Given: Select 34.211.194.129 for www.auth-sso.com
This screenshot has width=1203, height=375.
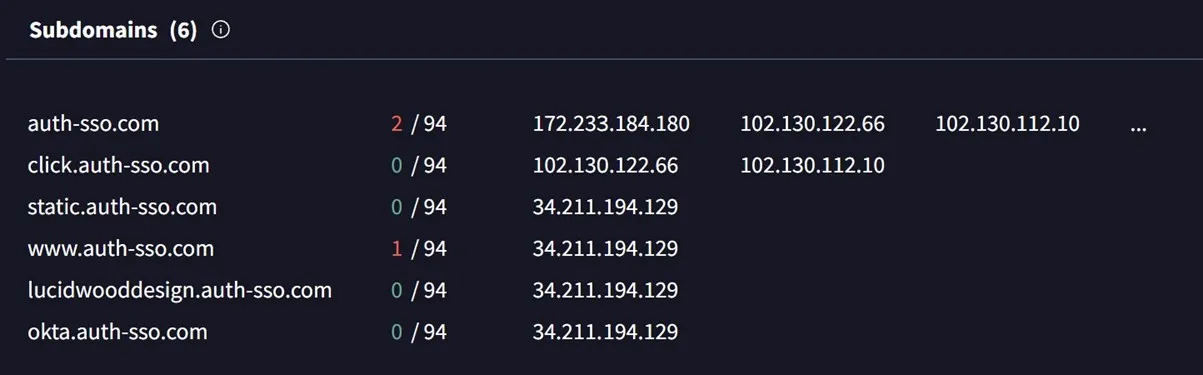Looking at the screenshot, I should (605, 248).
